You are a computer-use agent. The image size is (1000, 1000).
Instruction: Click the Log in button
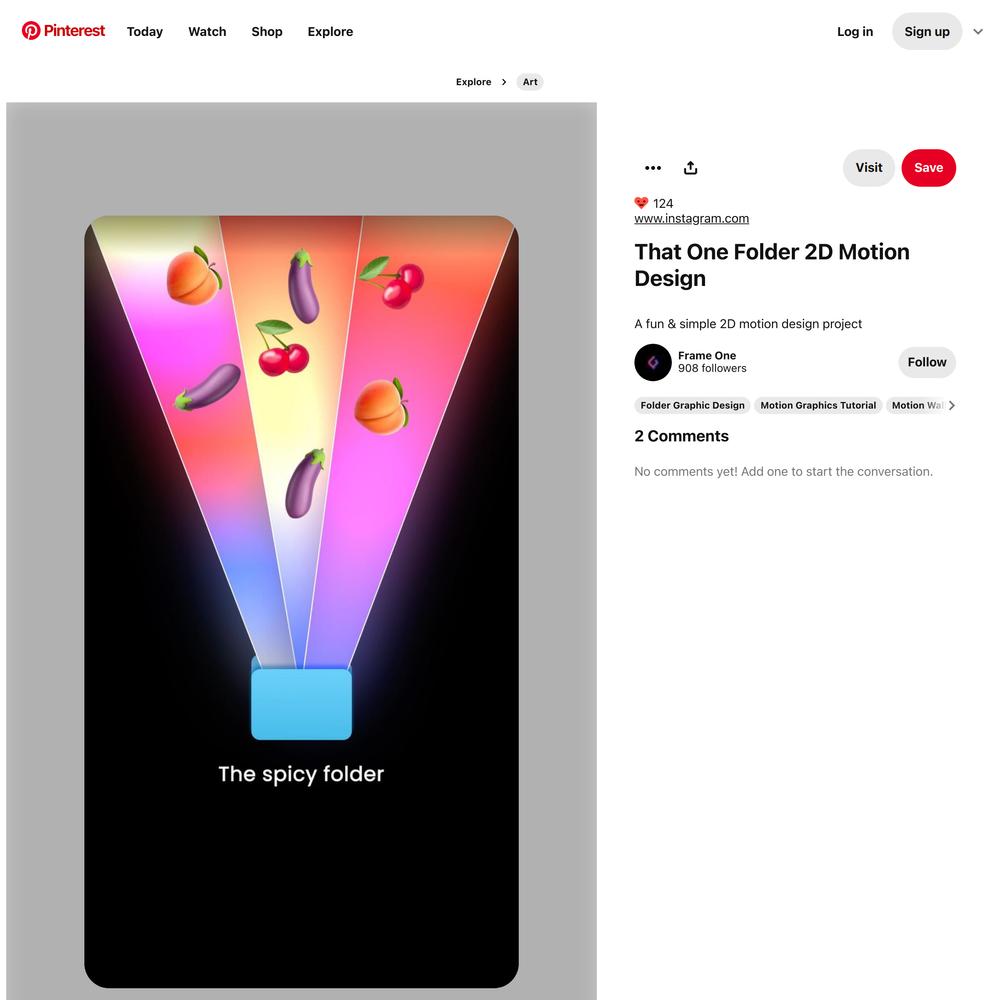[855, 31]
